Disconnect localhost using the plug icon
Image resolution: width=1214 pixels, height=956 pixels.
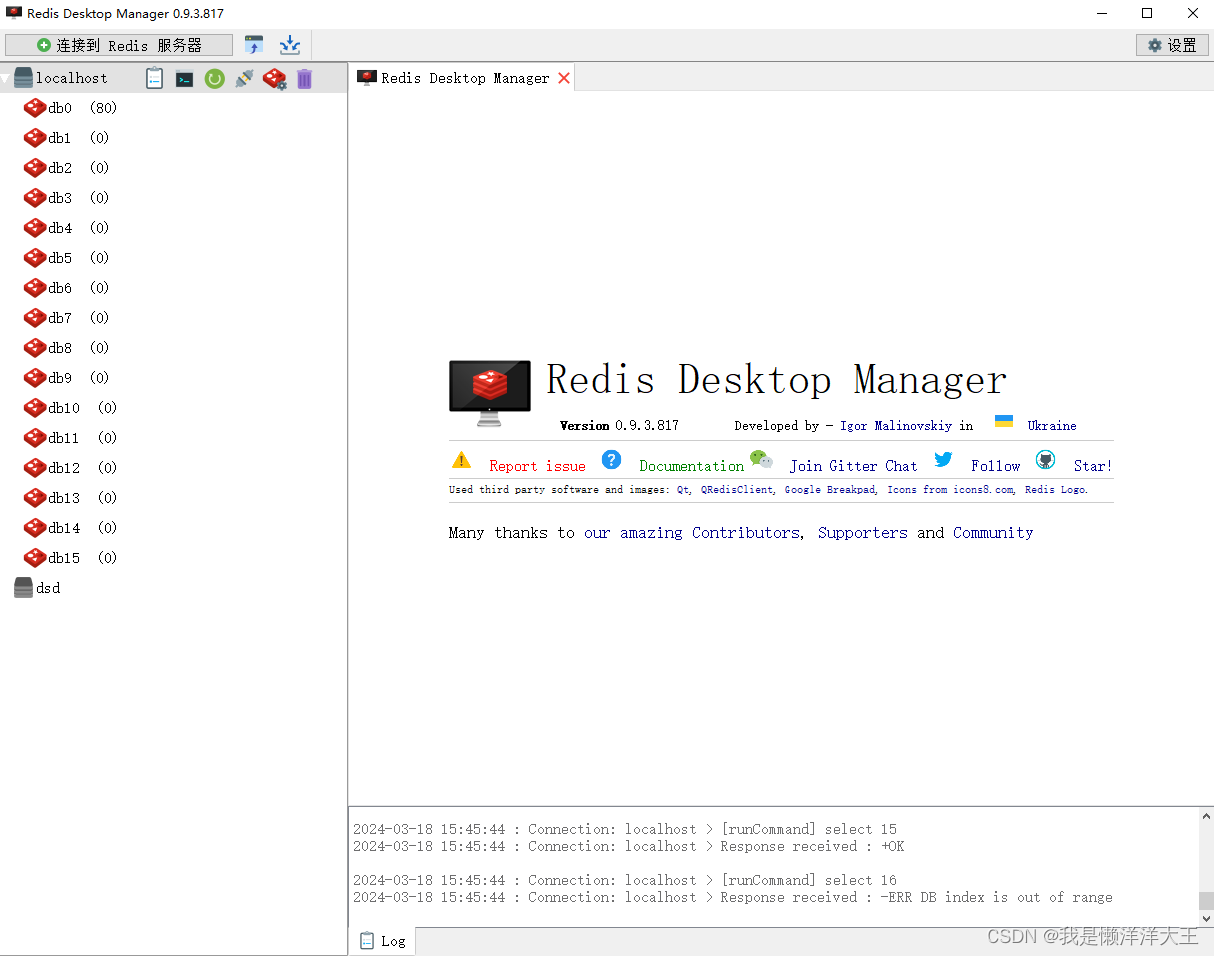[244, 78]
